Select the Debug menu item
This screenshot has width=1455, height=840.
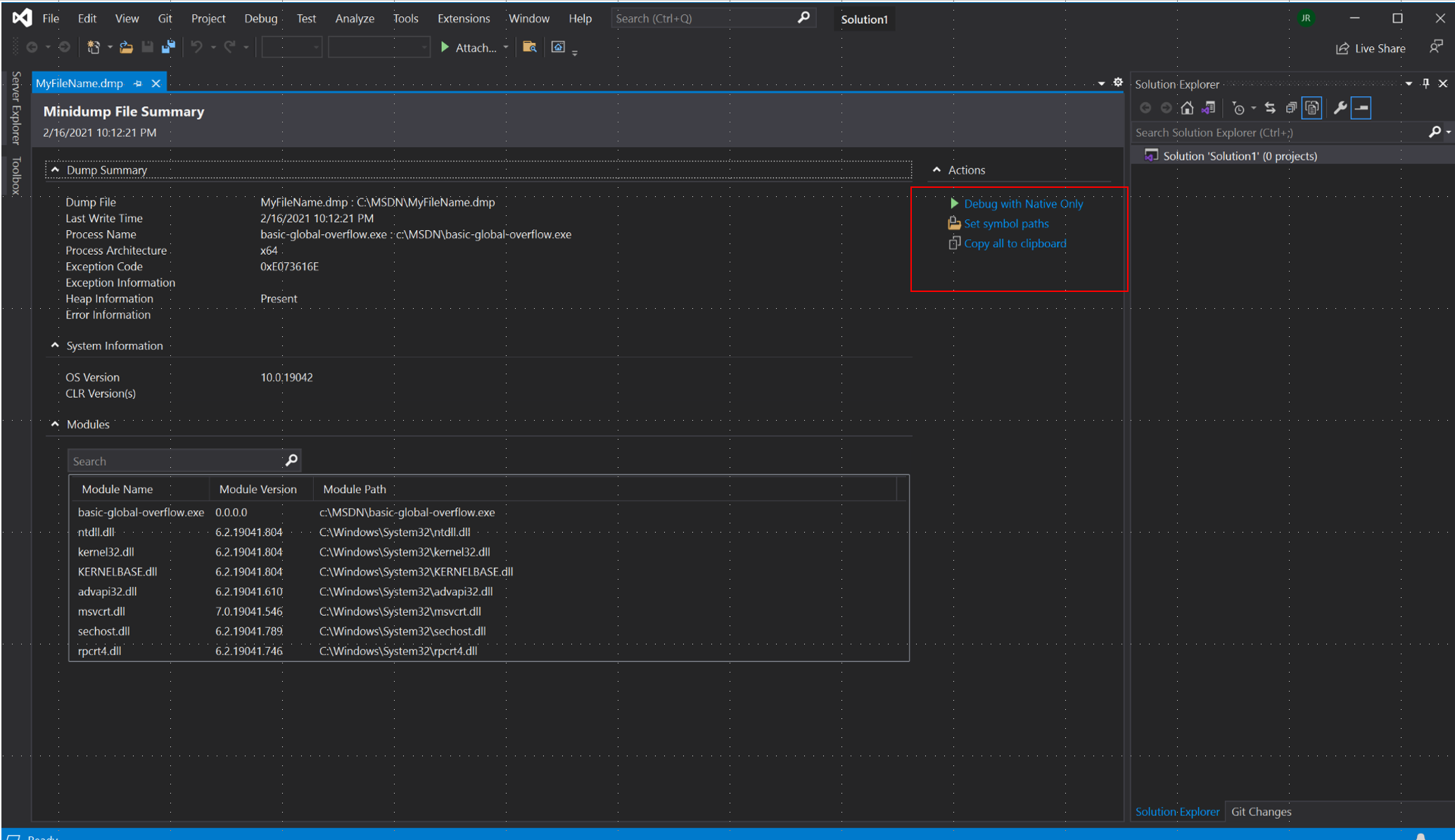259,17
